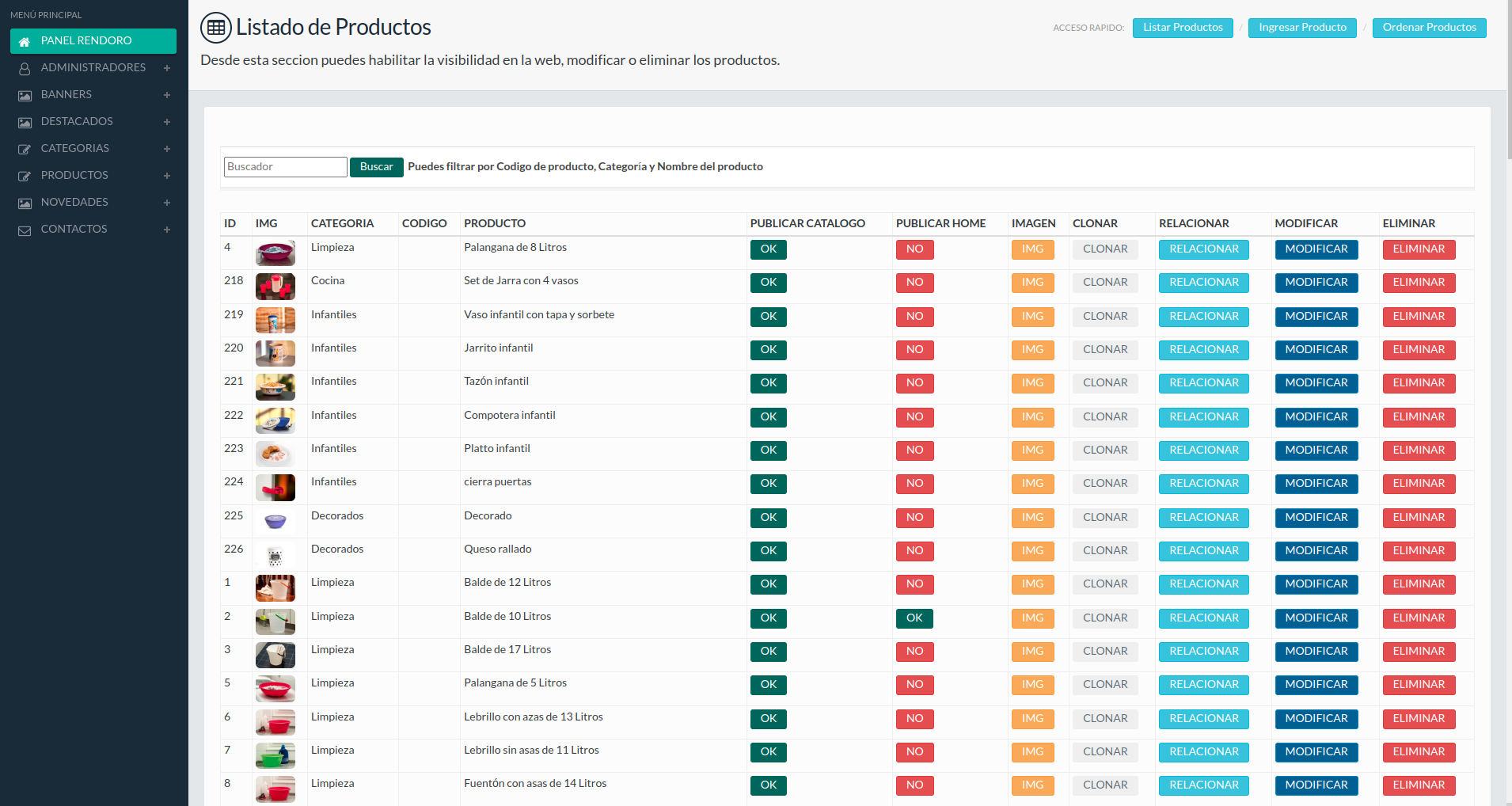
Task: Open the Administradores menu item
Action: coord(93,68)
